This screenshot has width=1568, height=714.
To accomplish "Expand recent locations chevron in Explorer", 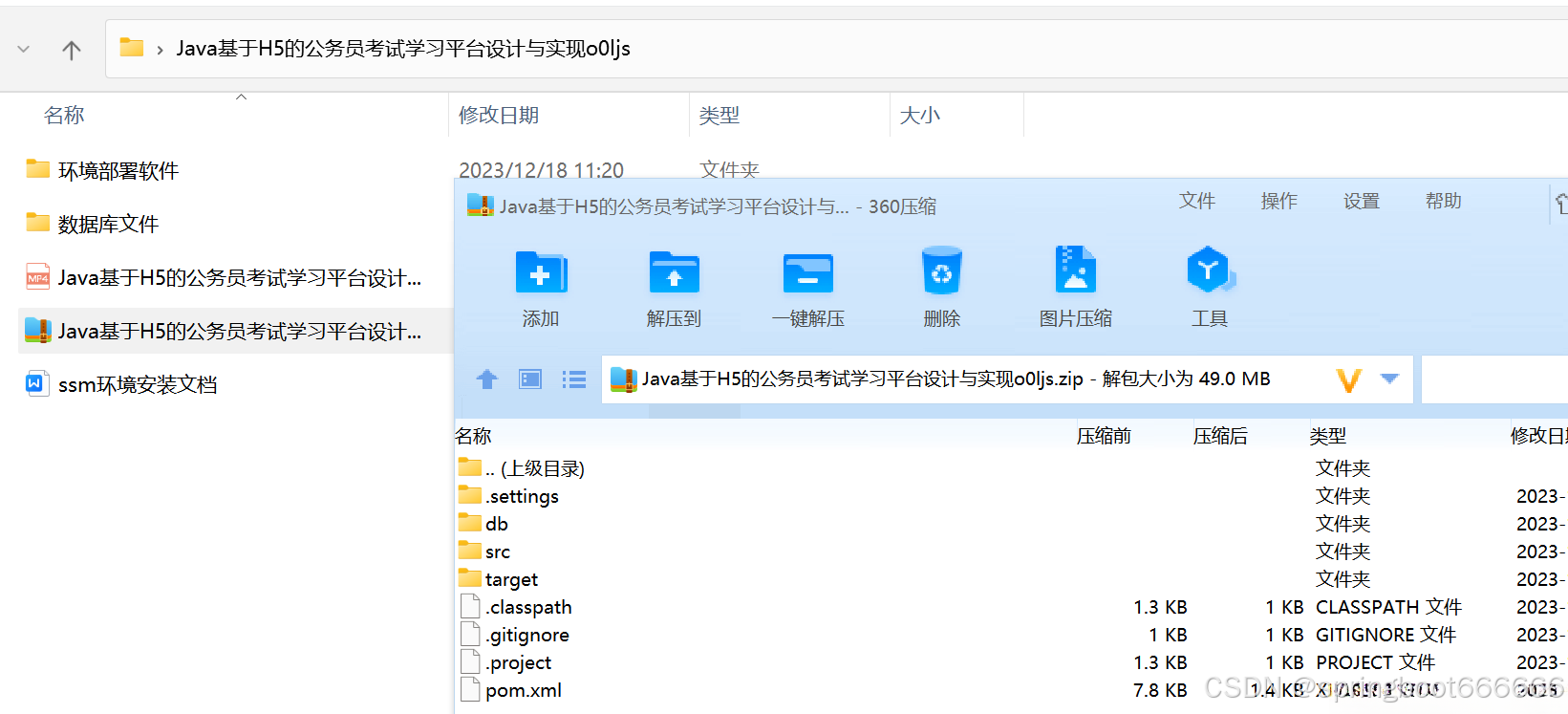I will click(24, 49).
